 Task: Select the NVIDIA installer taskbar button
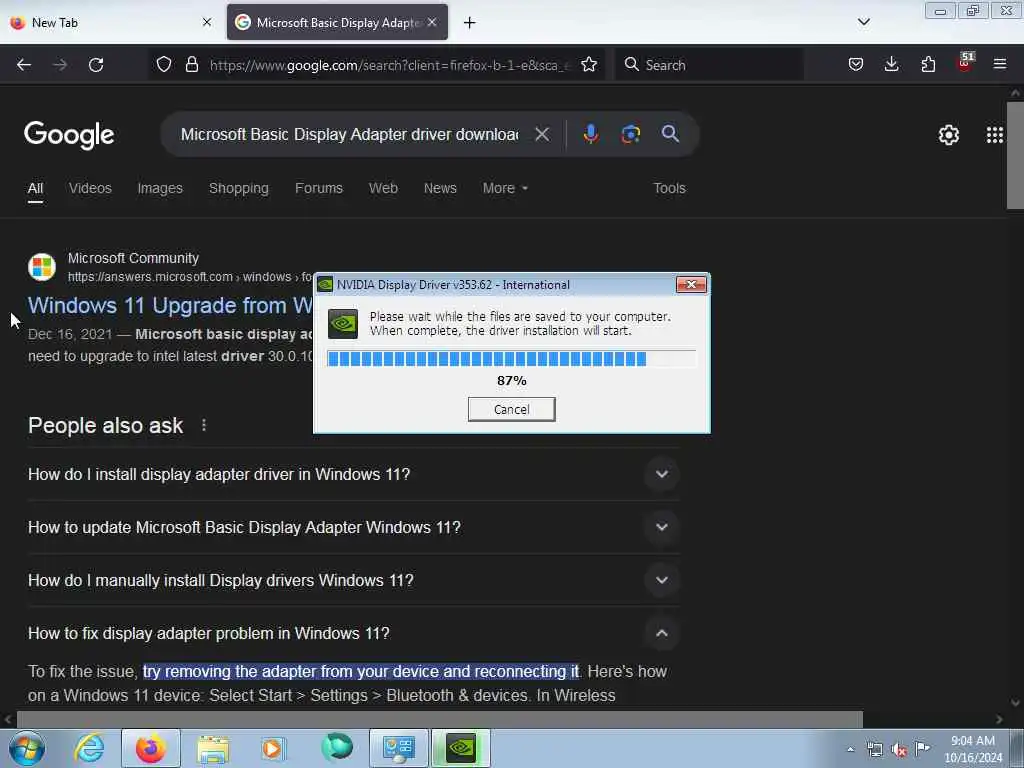click(x=461, y=748)
